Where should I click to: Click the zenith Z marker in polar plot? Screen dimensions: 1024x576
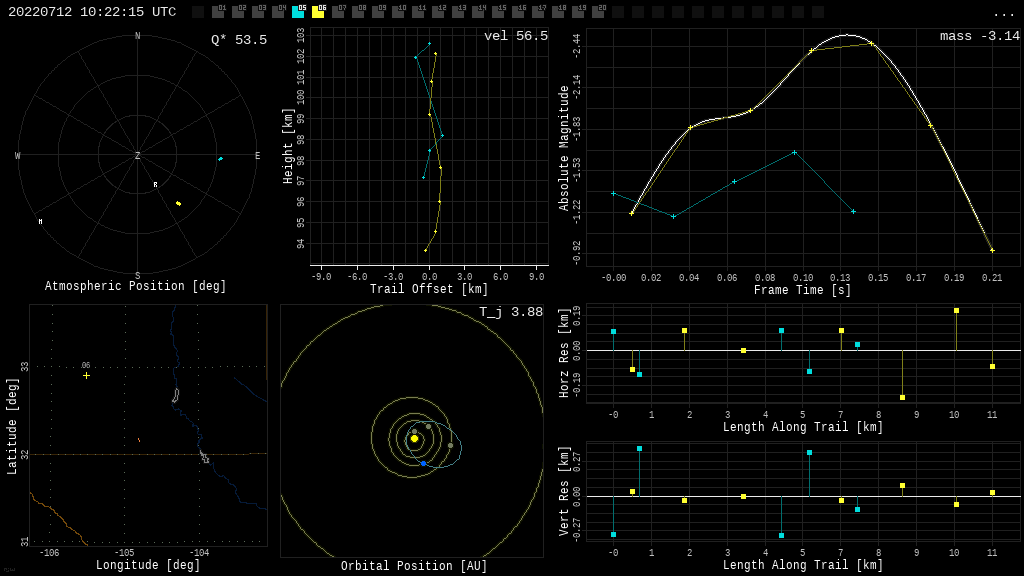click(x=138, y=156)
